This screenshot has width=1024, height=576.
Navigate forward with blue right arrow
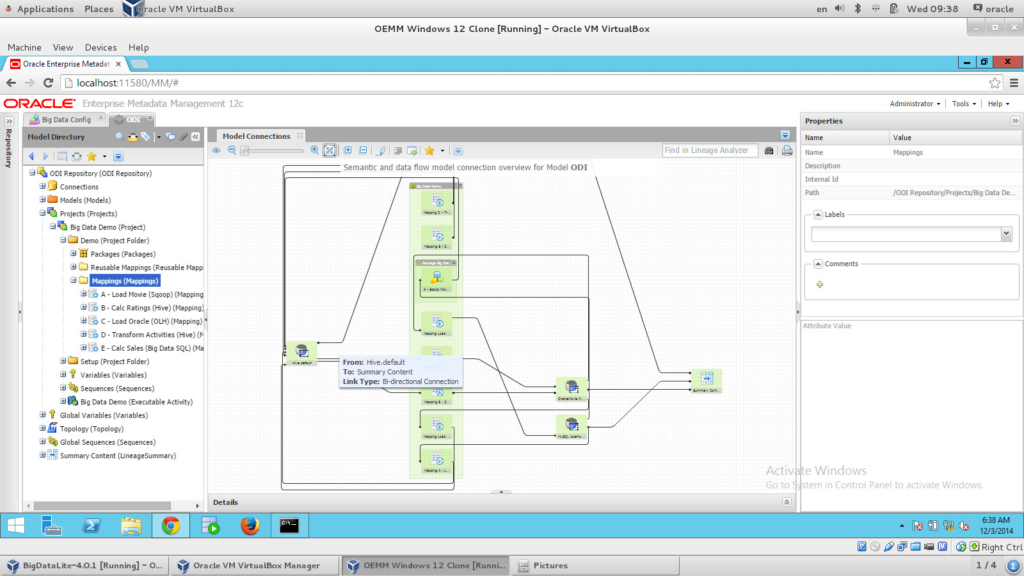[x=45, y=157]
